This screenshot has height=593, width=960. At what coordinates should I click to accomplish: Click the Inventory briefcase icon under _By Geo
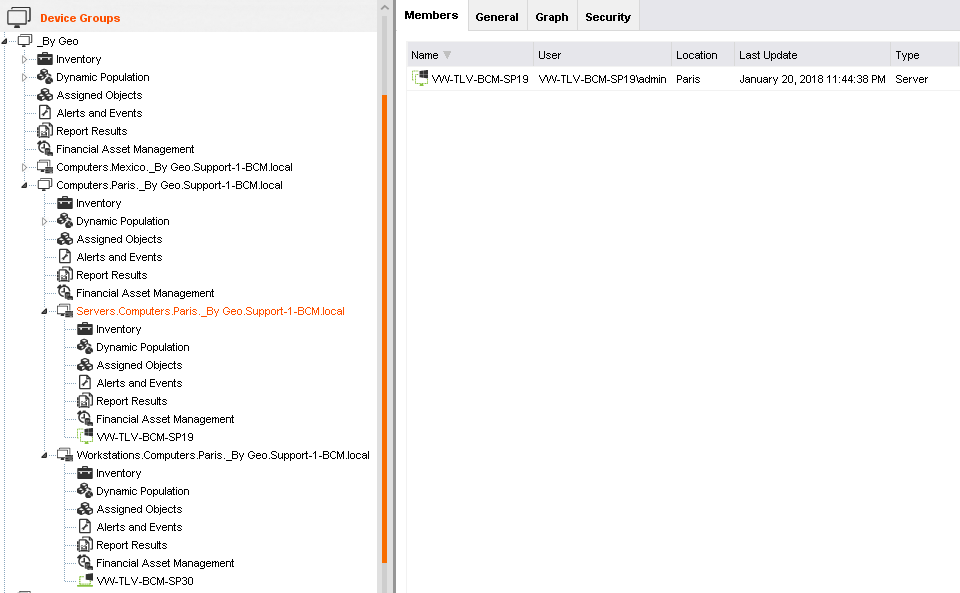tap(45, 59)
